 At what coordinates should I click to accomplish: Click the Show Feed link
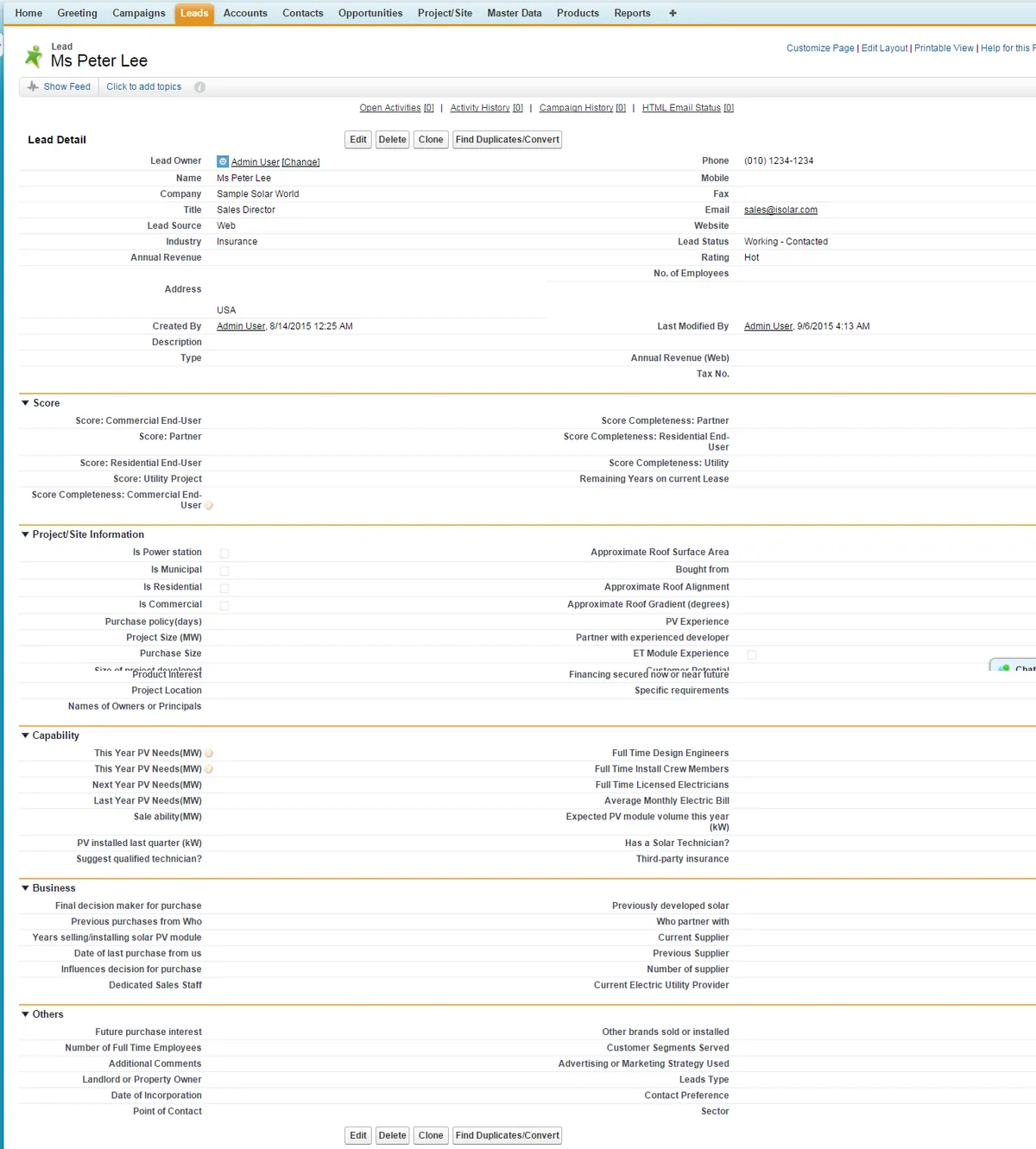pyautogui.click(x=67, y=87)
